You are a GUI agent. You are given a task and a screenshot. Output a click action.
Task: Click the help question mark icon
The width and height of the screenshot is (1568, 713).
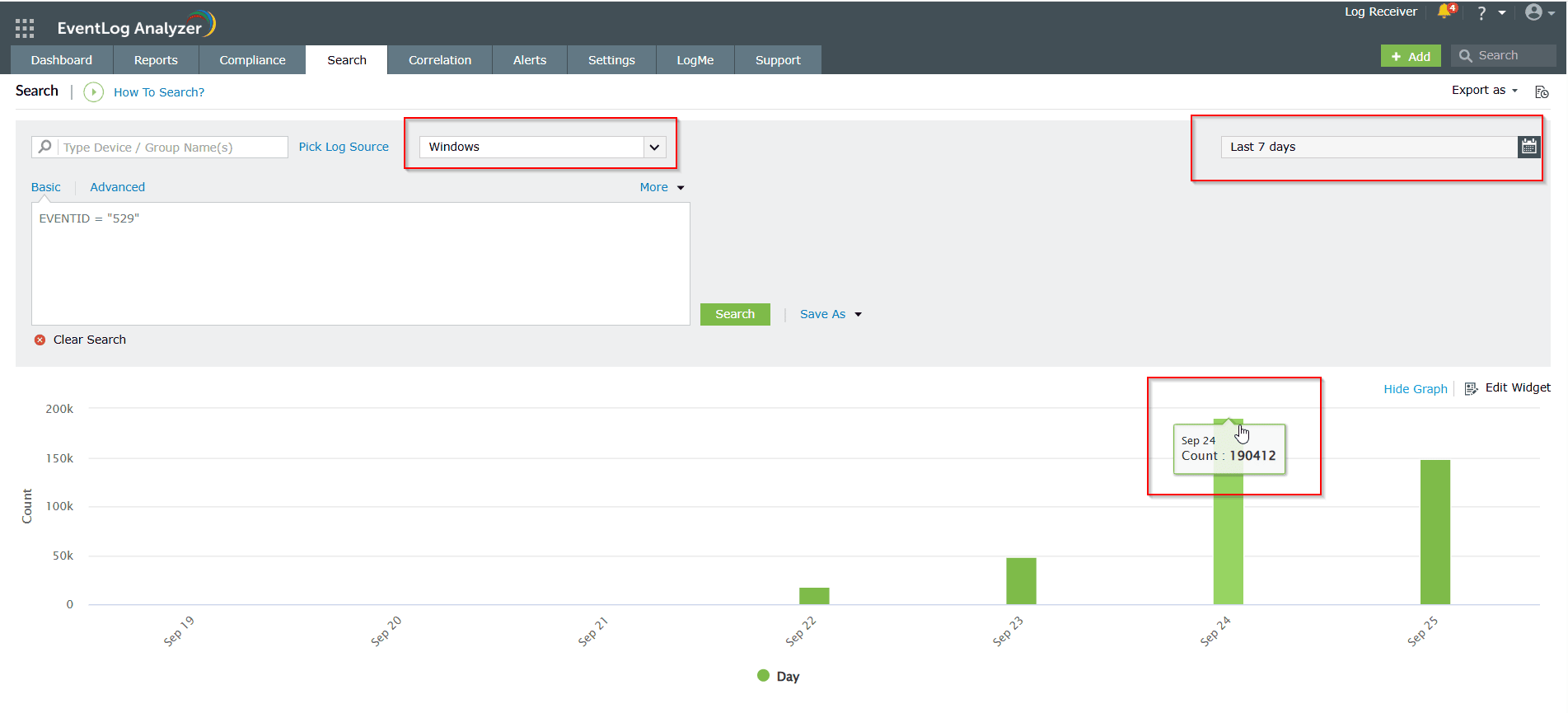point(1481,13)
